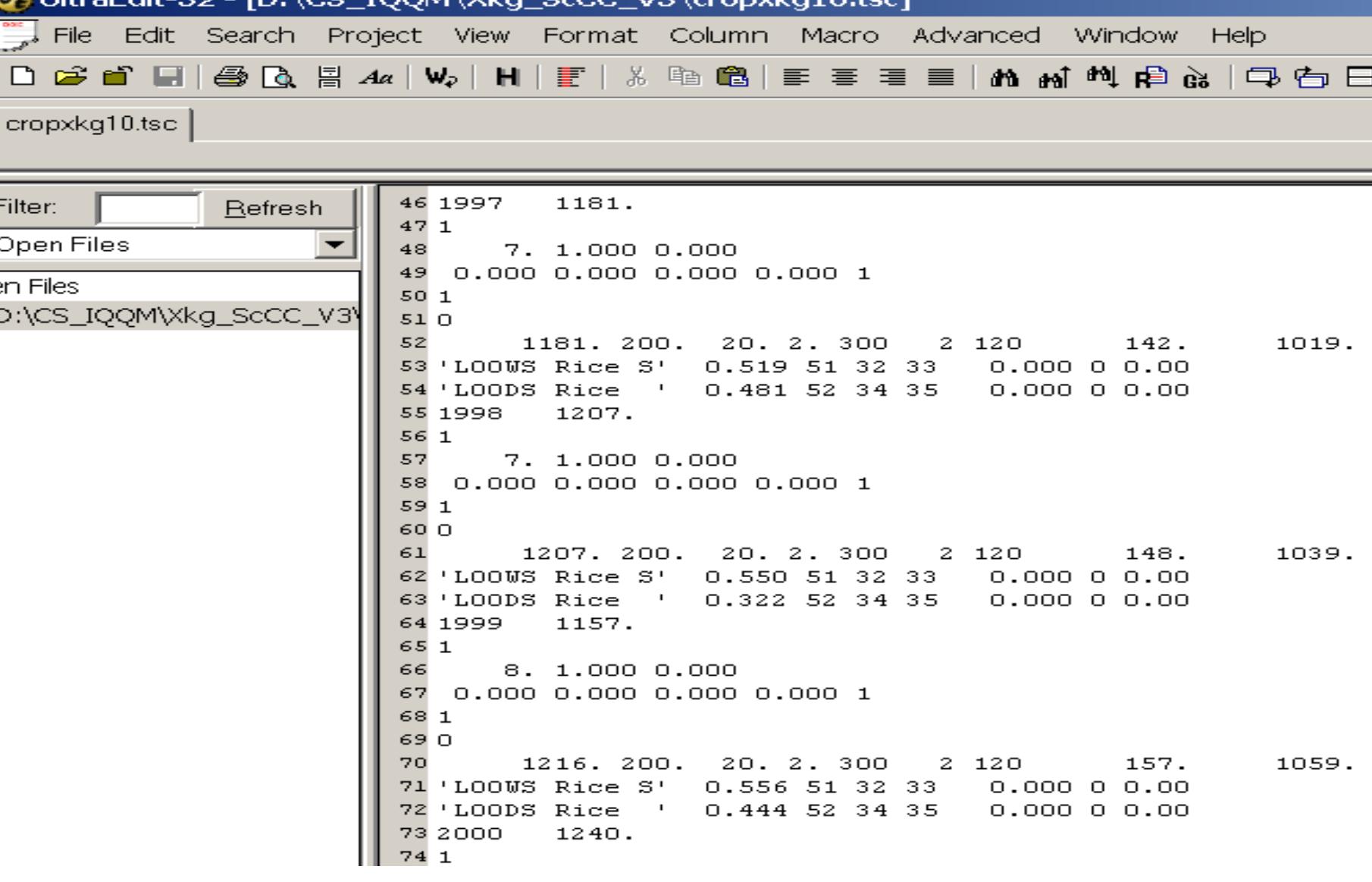1372x882 pixels.
Task: Open the Macro menu
Action: click(x=840, y=35)
